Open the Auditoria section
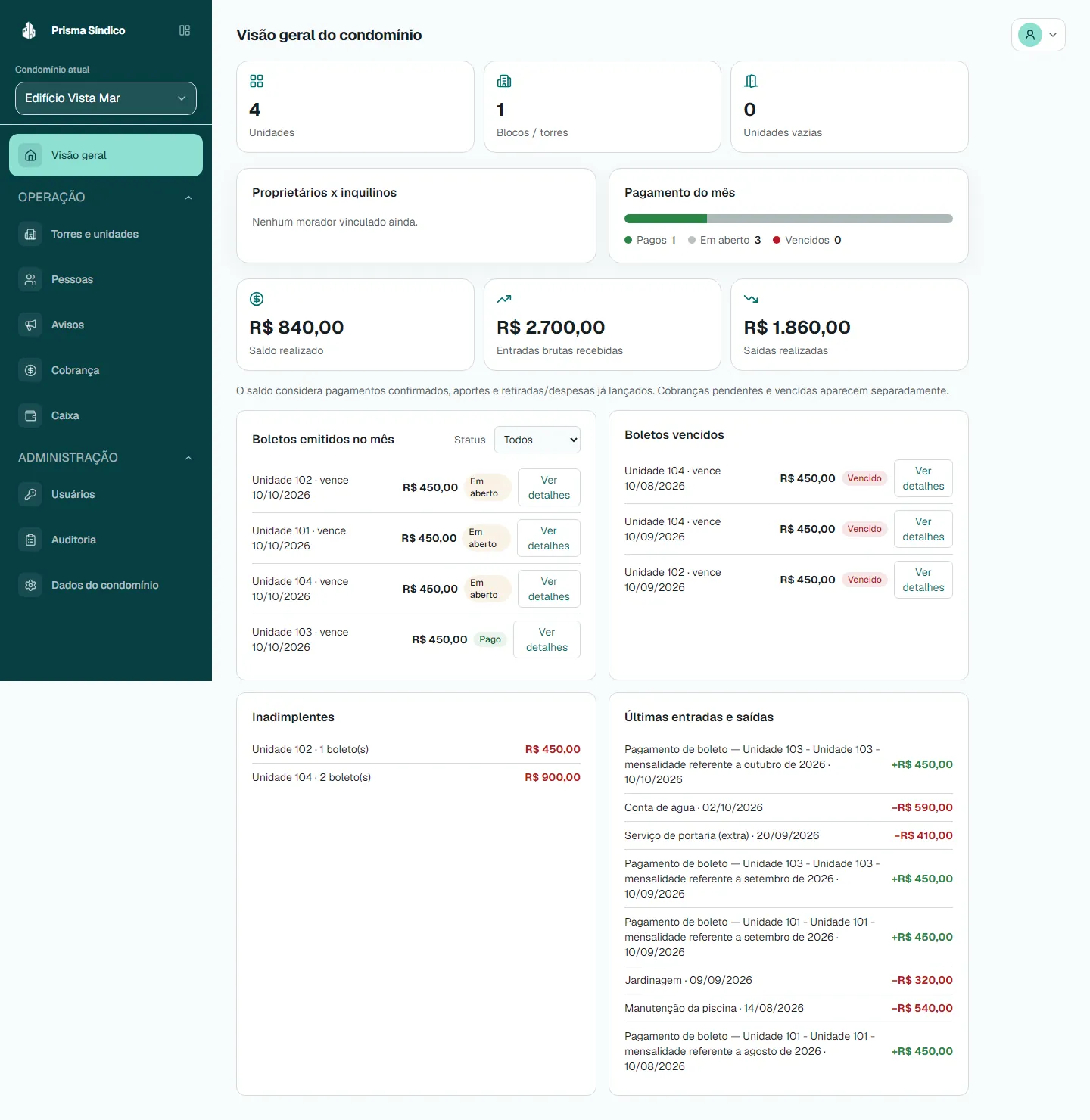 106,540
